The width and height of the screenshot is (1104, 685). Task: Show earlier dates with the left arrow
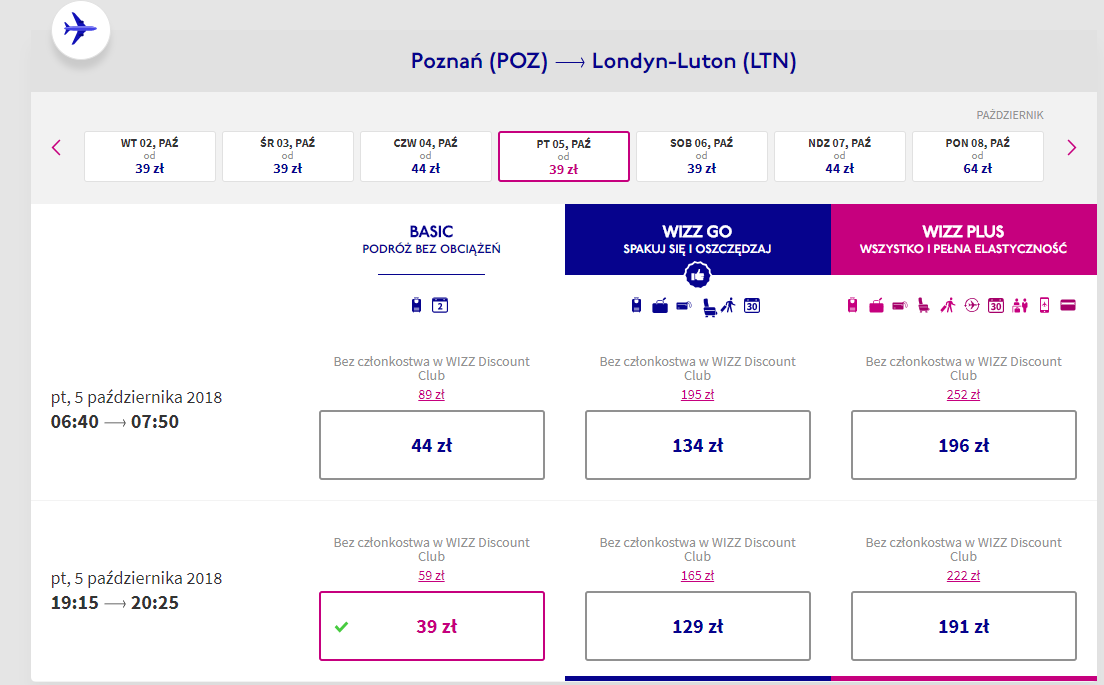(x=56, y=148)
